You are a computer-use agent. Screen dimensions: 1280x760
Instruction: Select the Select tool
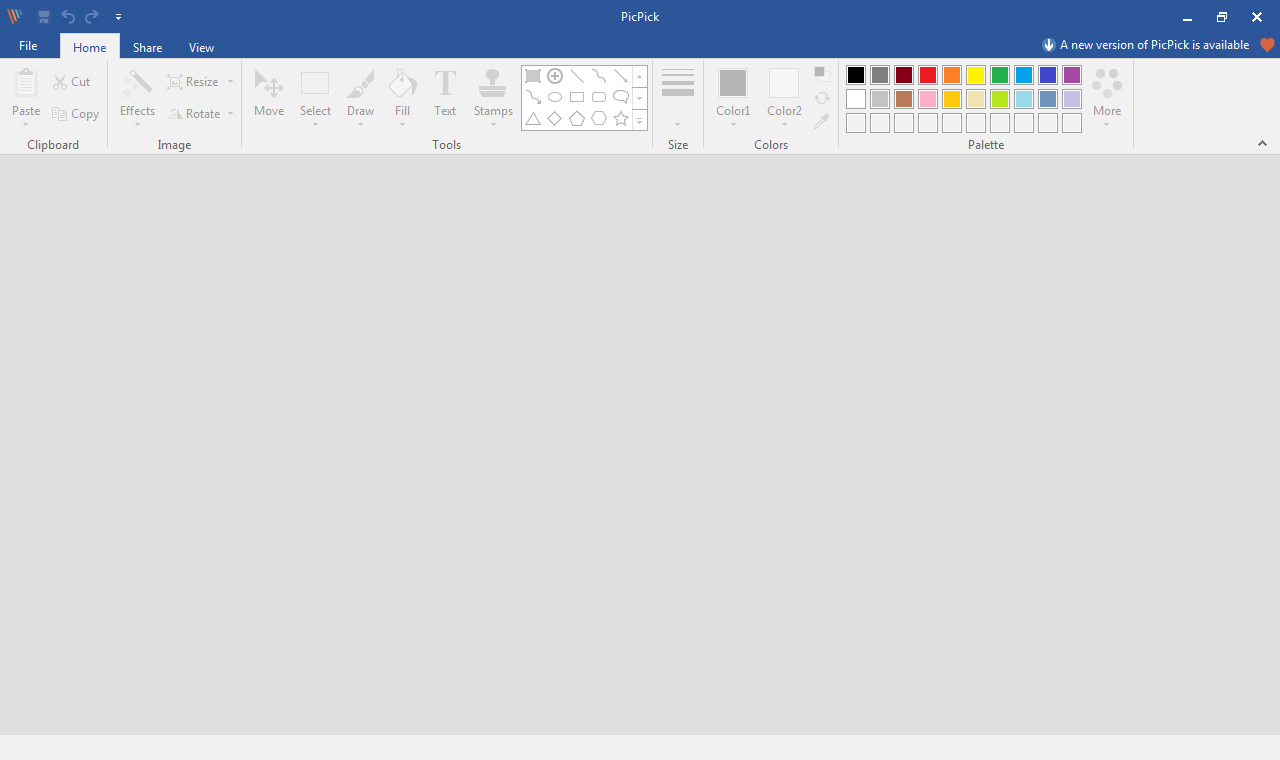[x=315, y=96]
